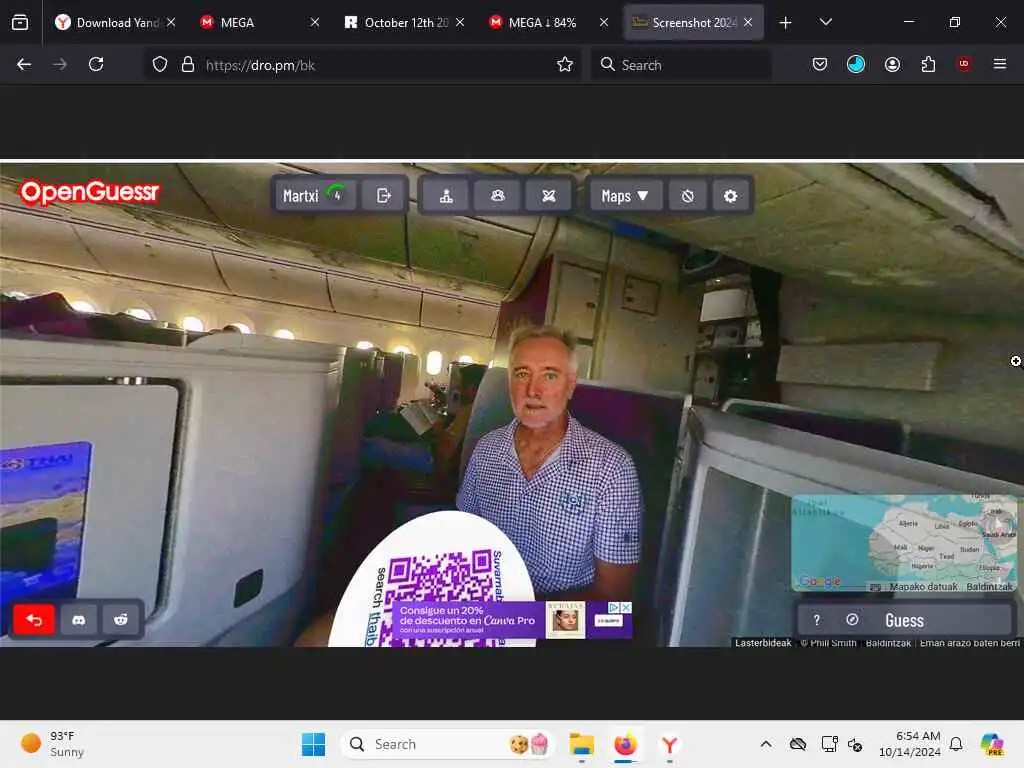Screen dimensions: 1024x768
Task: Click the red return-to-start arrow button
Action: [x=34, y=619]
